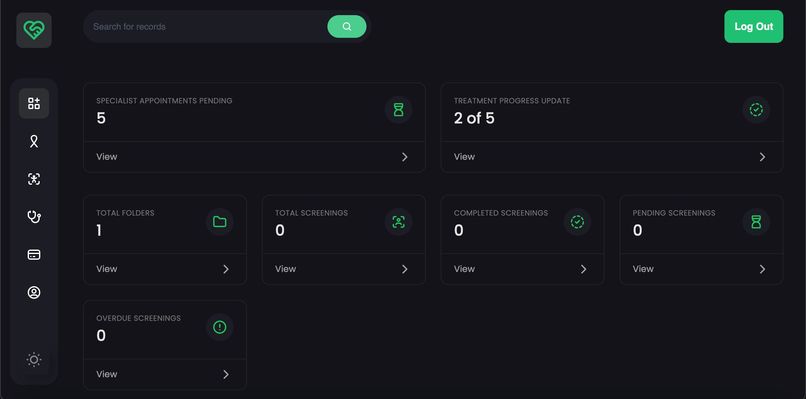Expand Specialist Appointments Pending via chevron arrow
806x399 pixels.
405,157
